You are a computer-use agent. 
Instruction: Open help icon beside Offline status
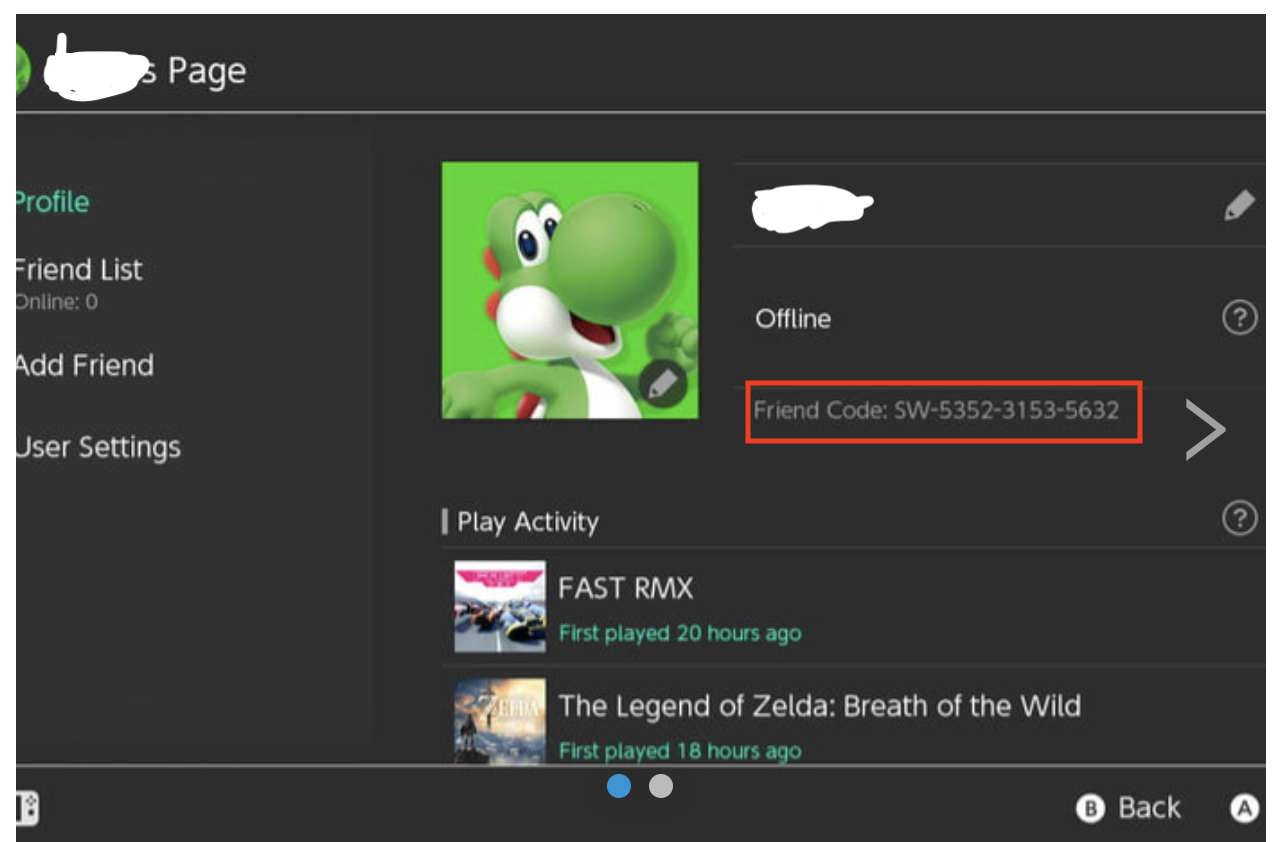(x=1239, y=319)
